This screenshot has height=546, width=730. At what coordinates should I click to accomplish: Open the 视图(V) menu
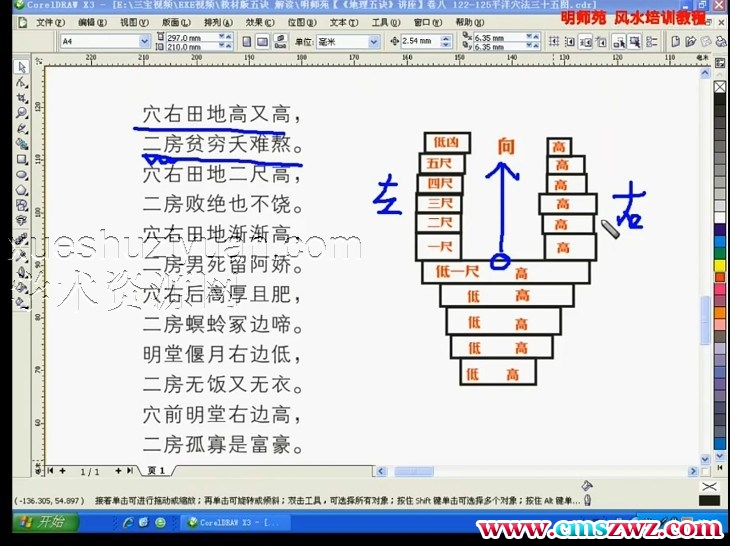pyautogui.click(x=134, y=22)
